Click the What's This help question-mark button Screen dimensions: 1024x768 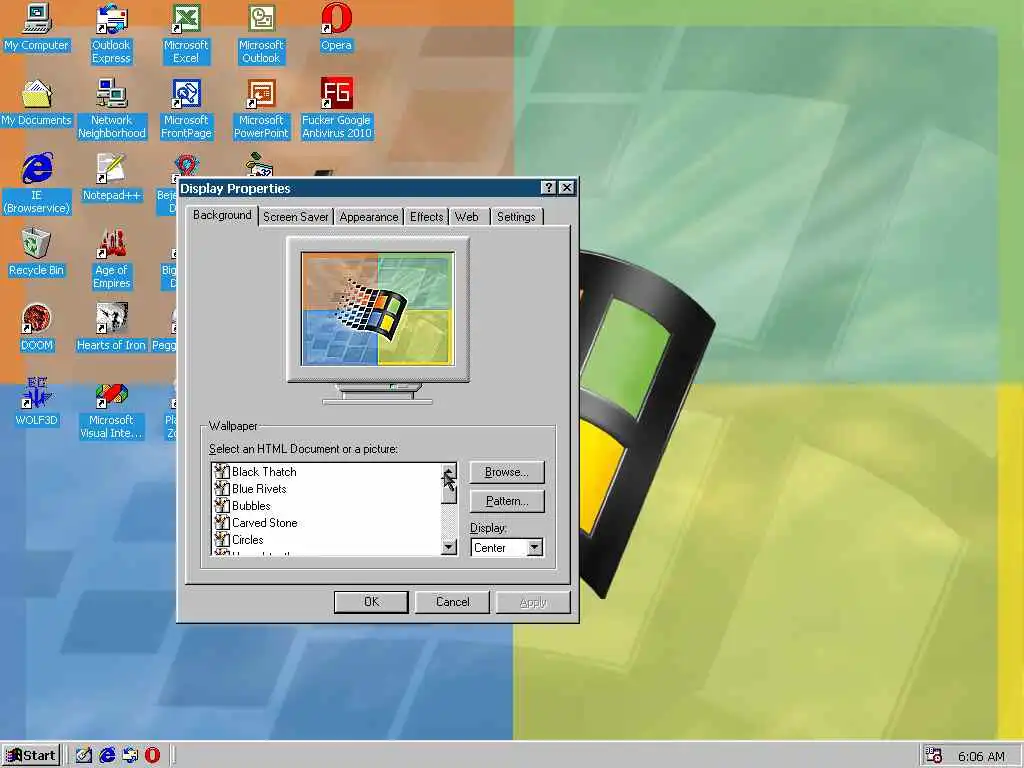point(549,188)
